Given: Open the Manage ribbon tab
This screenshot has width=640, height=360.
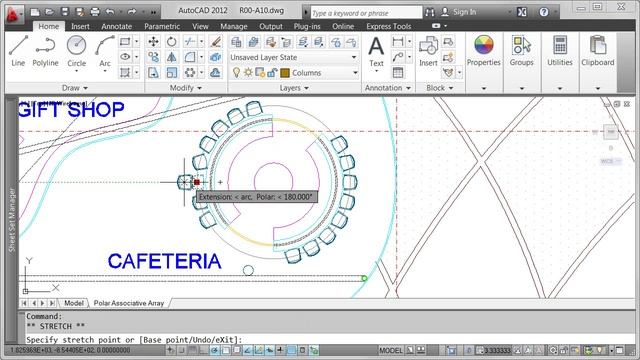Looking at the screenshot, I should [x=234, y=26].
